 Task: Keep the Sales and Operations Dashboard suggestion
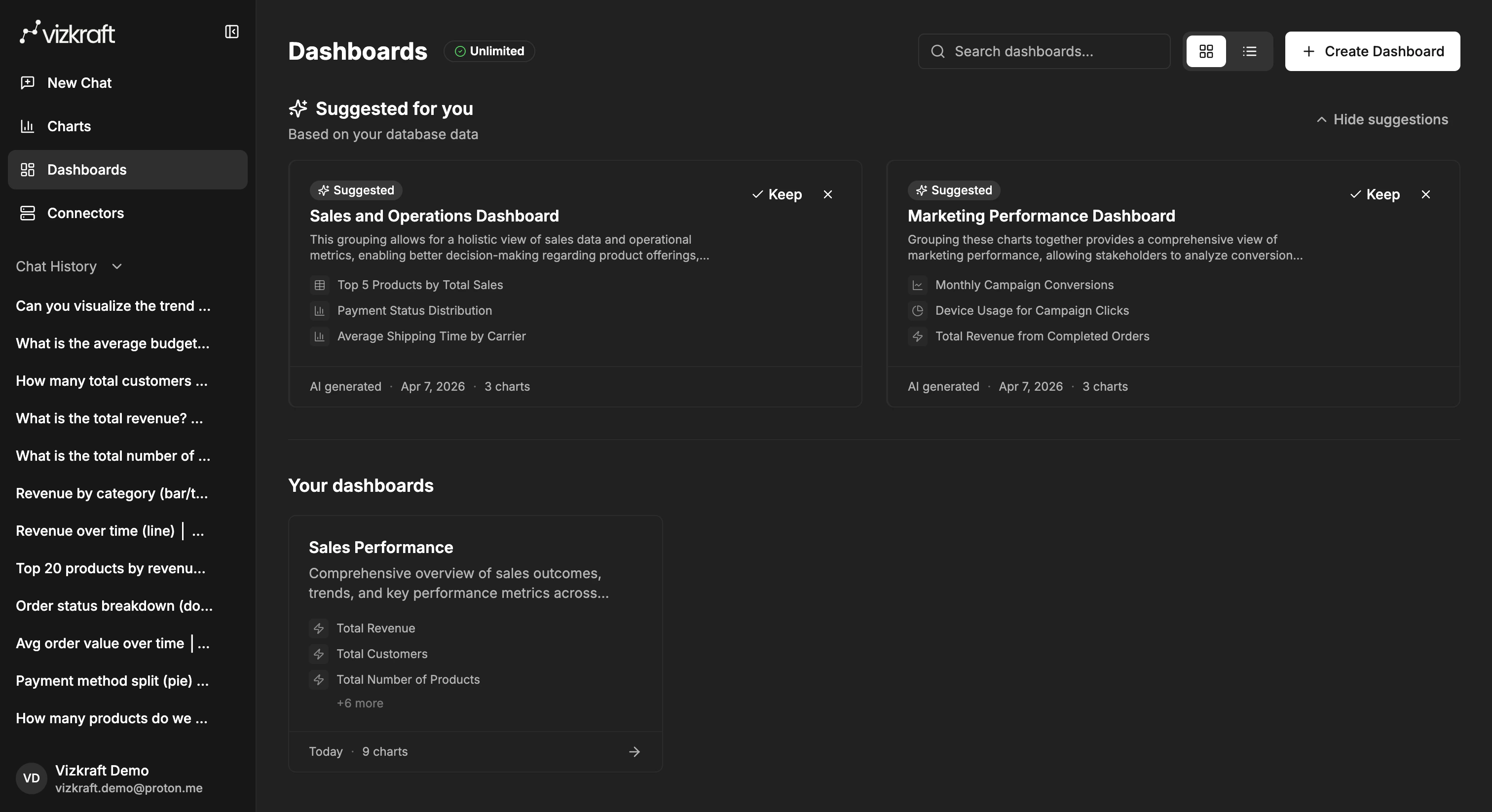777,194
